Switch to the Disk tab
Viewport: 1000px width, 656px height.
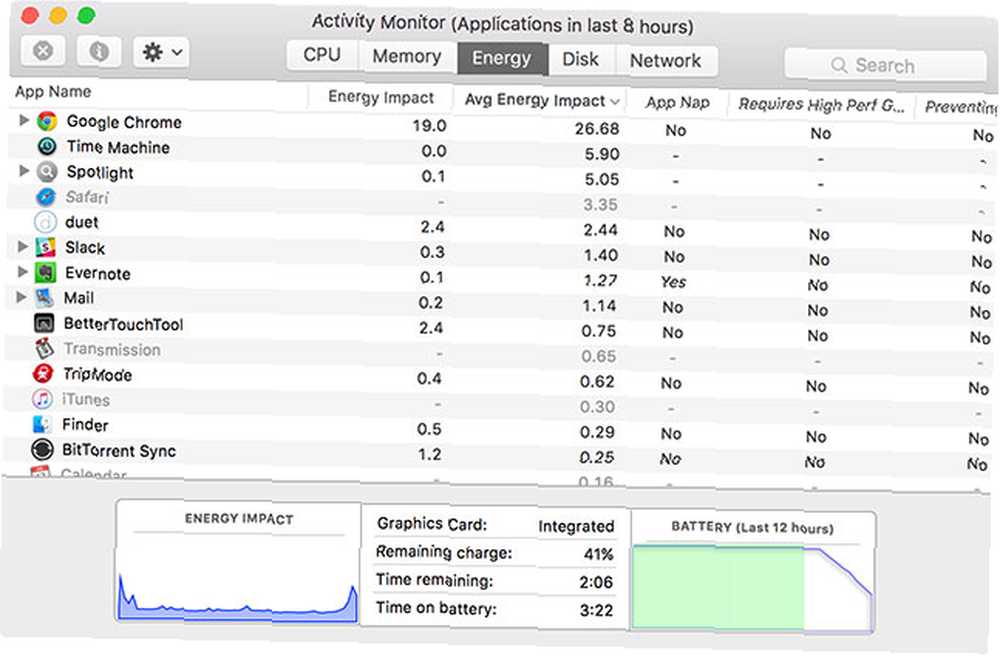580,59
